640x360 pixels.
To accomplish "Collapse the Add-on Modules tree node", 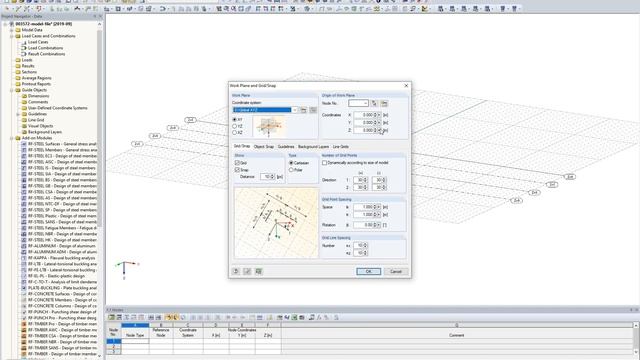I will tap(12, 138).
